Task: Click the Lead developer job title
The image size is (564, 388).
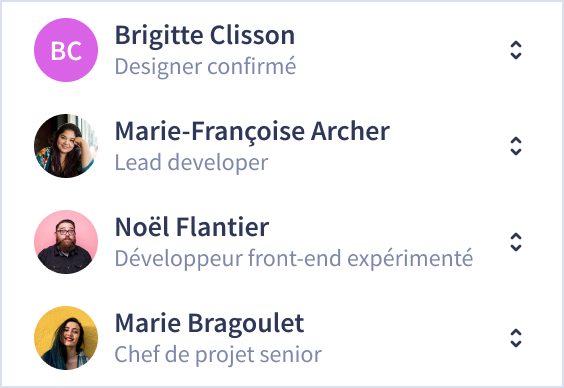Action: point(191,163)
